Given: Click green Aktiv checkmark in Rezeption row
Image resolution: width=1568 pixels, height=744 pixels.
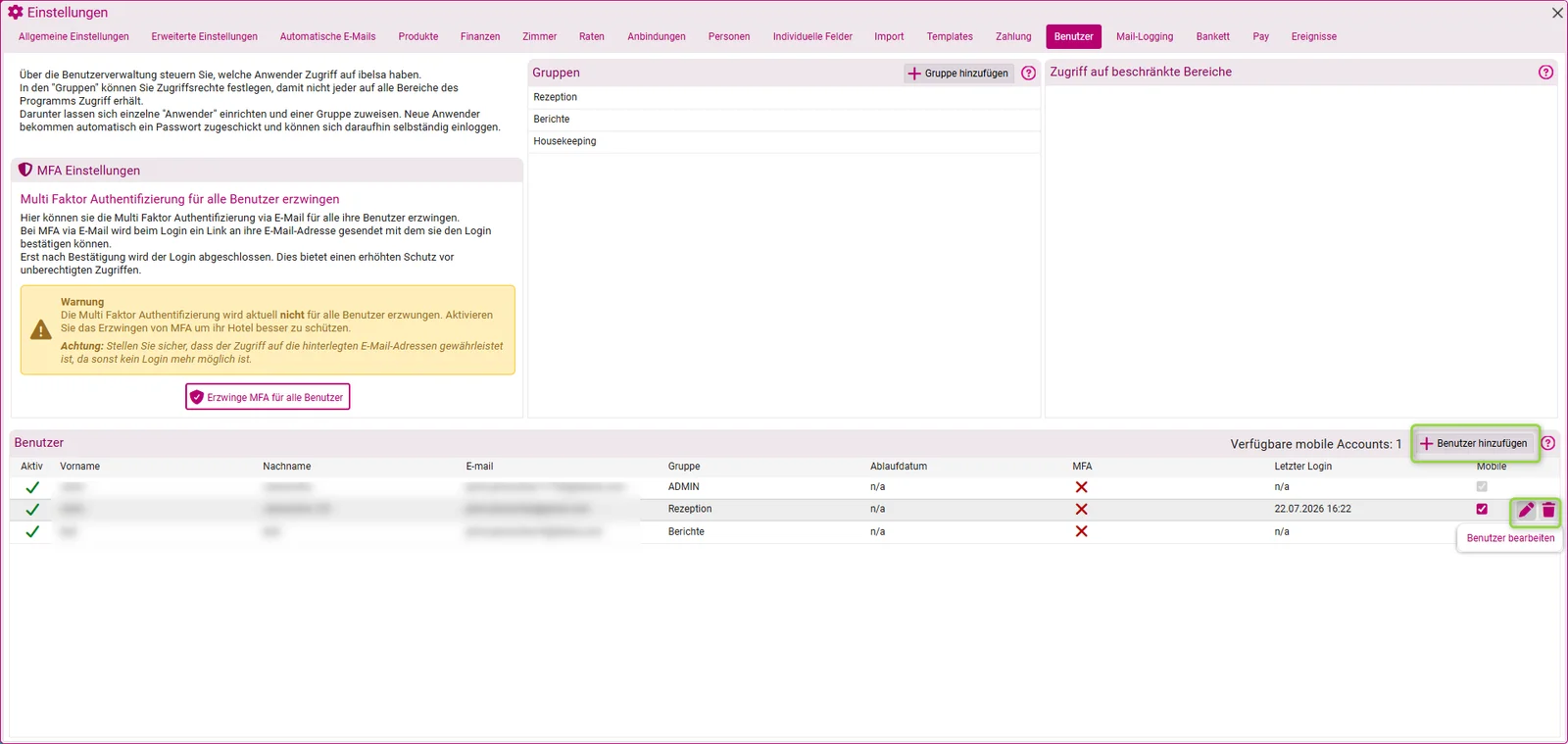Looking at the screenshot, I should 32,510.
